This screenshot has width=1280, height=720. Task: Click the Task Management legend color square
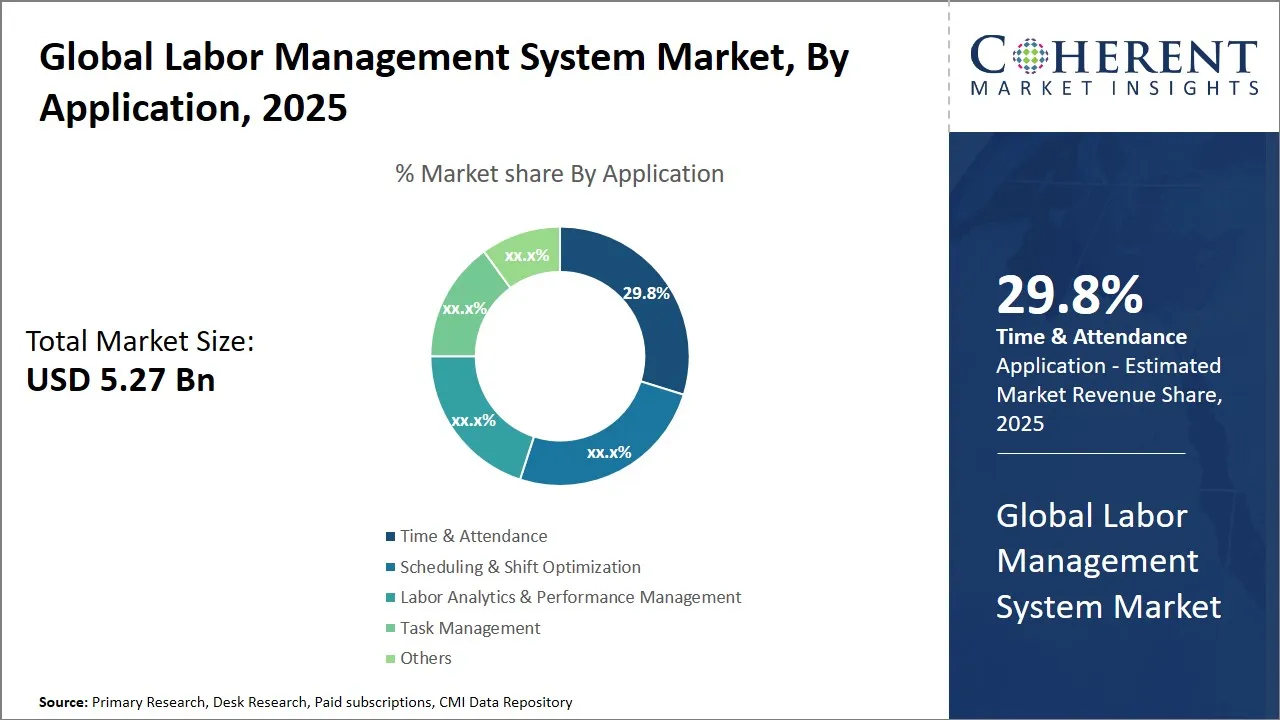[390, 629]
